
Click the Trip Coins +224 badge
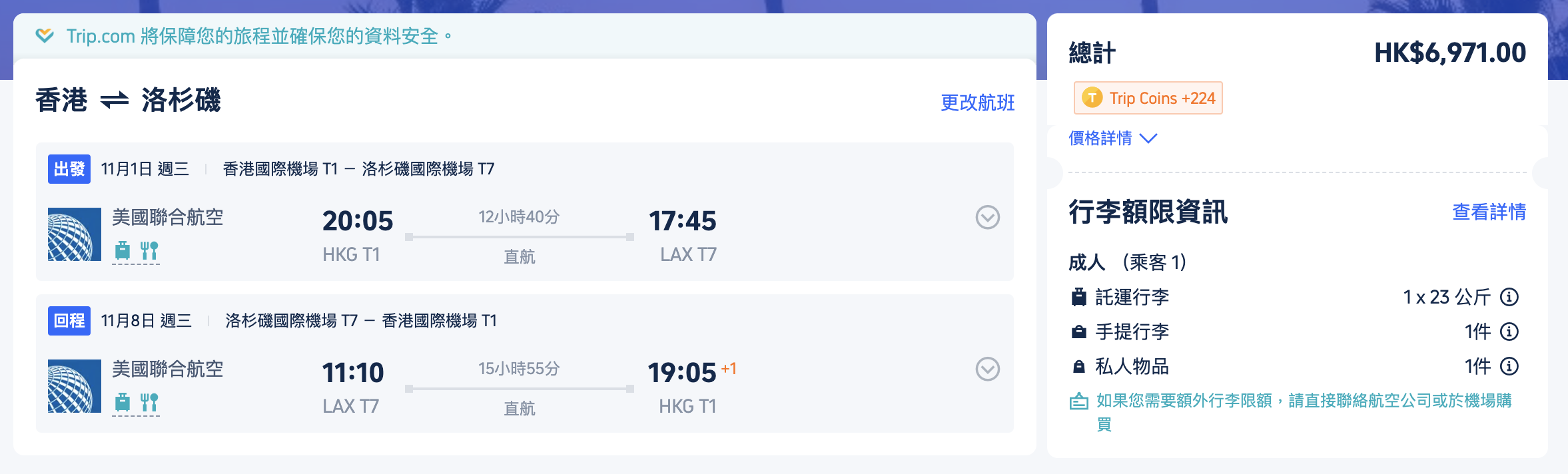tap(1148, 99)
